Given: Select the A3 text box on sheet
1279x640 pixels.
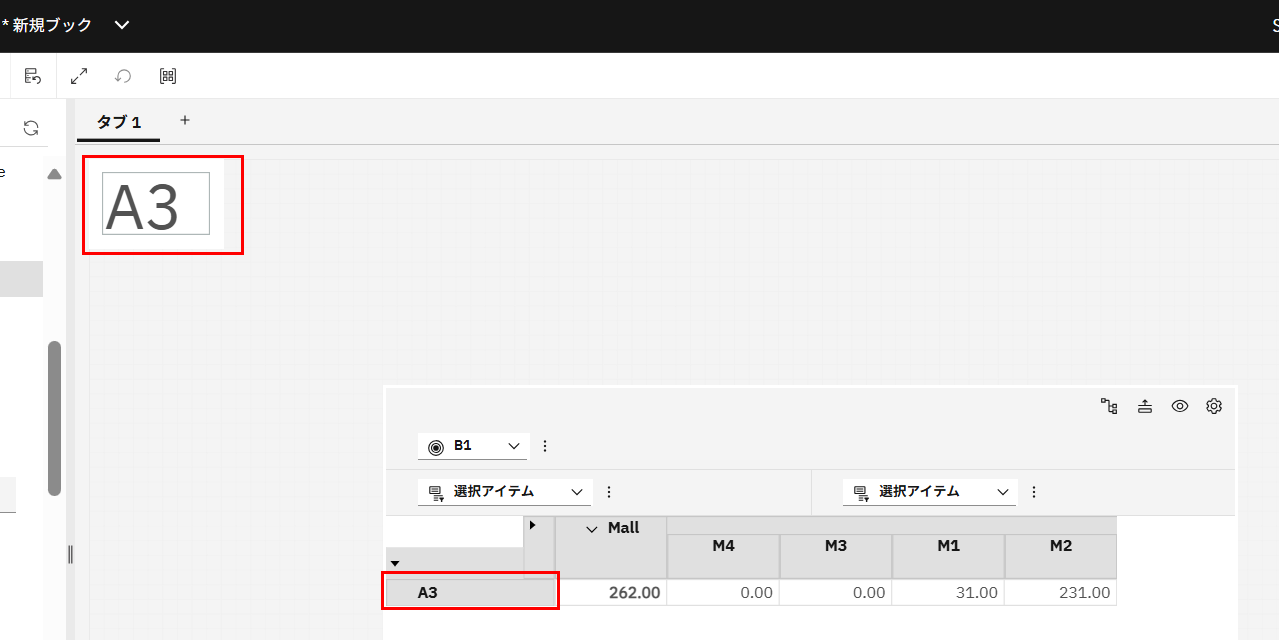Looking at the screenshot, I should (156, 203).
